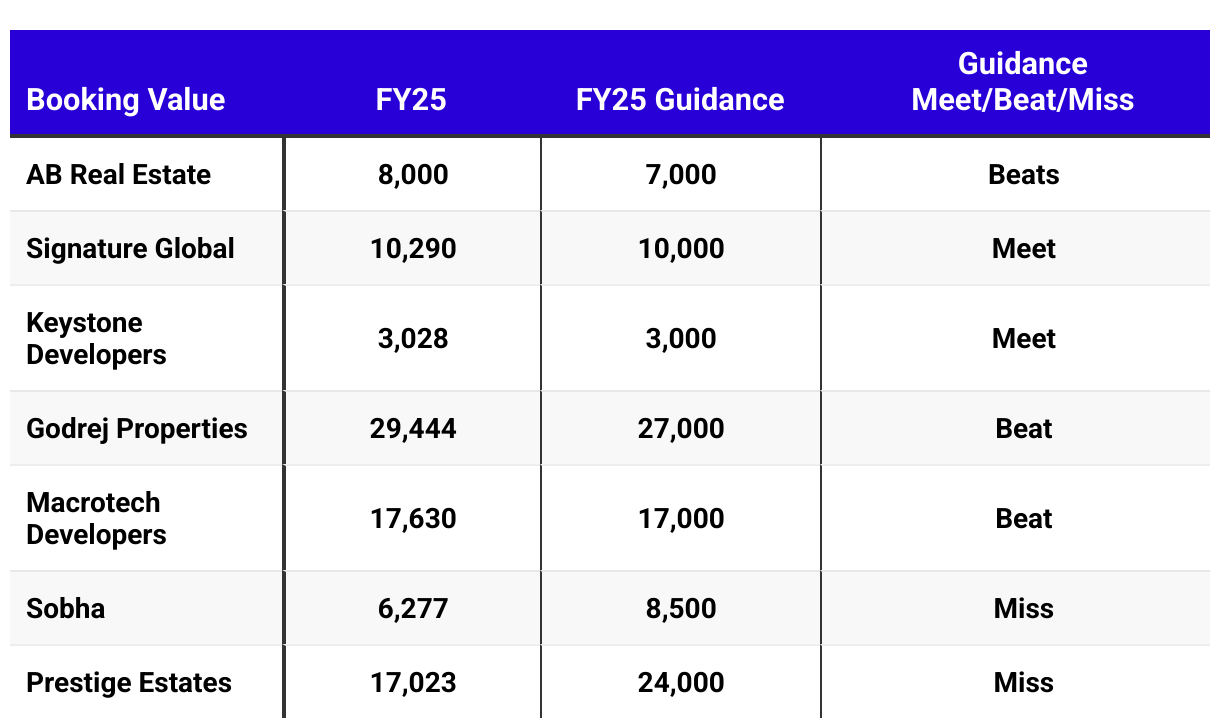1220x728 pixels.
Task: Click the Keystone Developers cell
Action: point(97,339)
